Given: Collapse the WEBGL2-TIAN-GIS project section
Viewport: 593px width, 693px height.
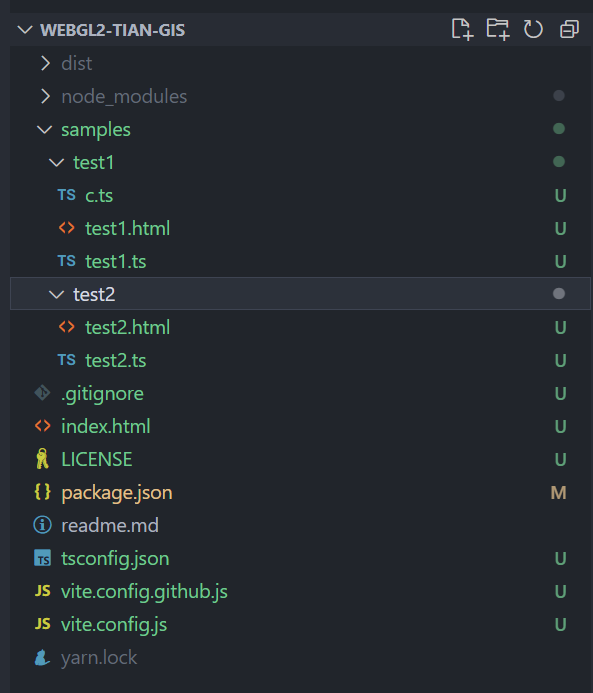Looking at the screenshot, I should (25, 30).
